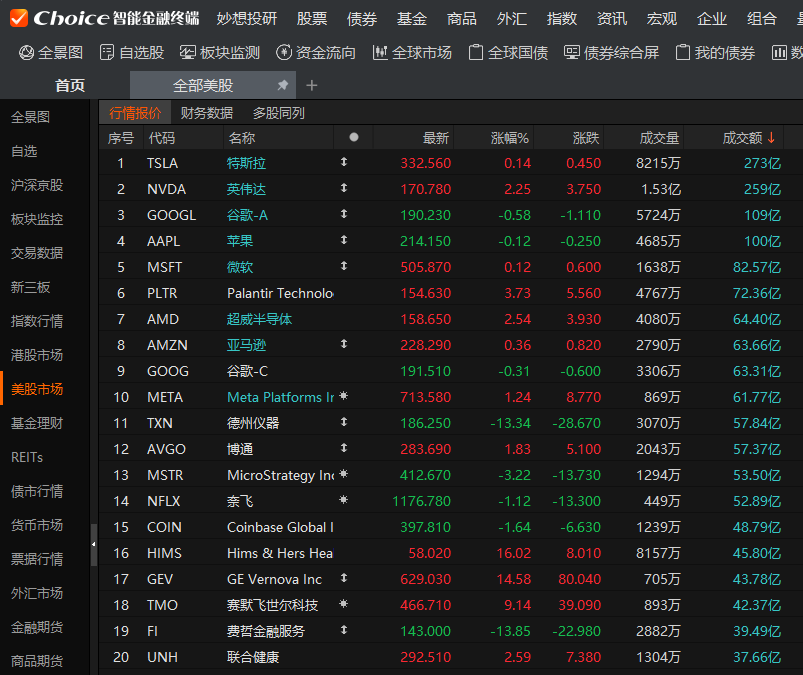Select 指数行情 in the sidebar
The width and height of the screenshot is (803, 675).
click(x=37, y=321)
